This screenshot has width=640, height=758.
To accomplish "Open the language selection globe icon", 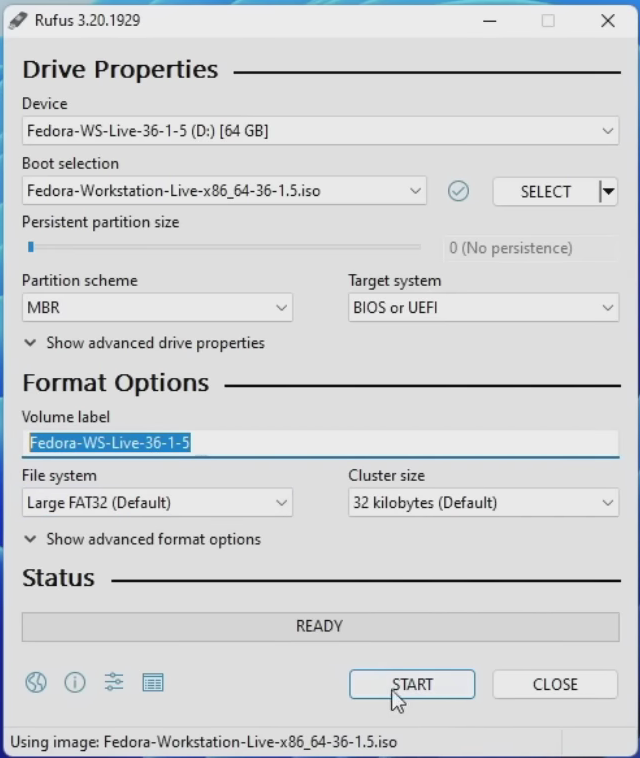I will point(36,683).
